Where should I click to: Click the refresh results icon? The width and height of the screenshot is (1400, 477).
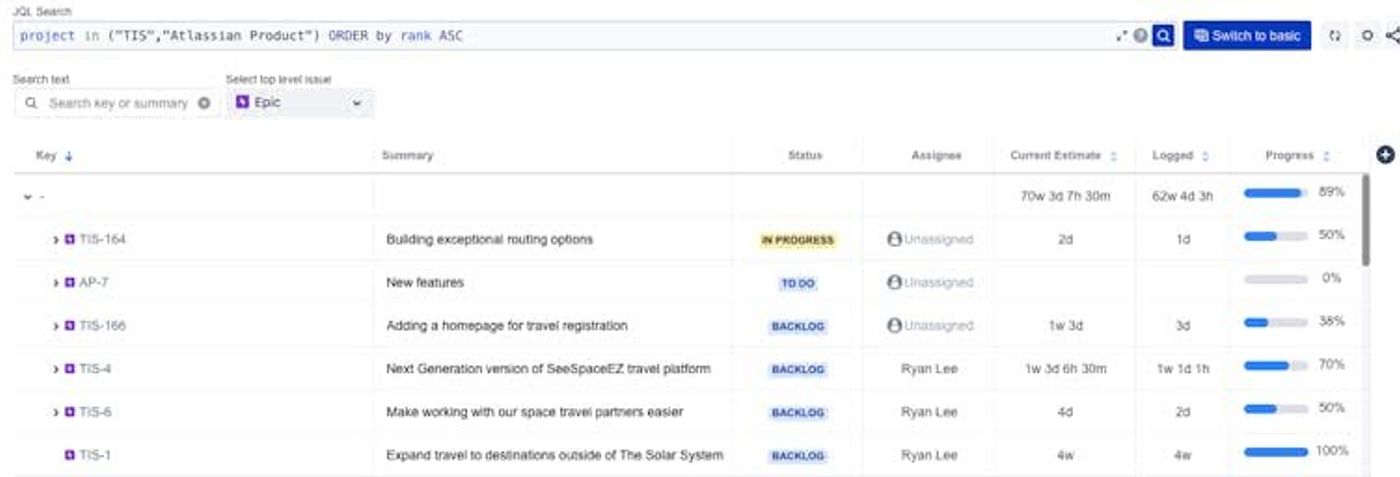point(1335,36)
